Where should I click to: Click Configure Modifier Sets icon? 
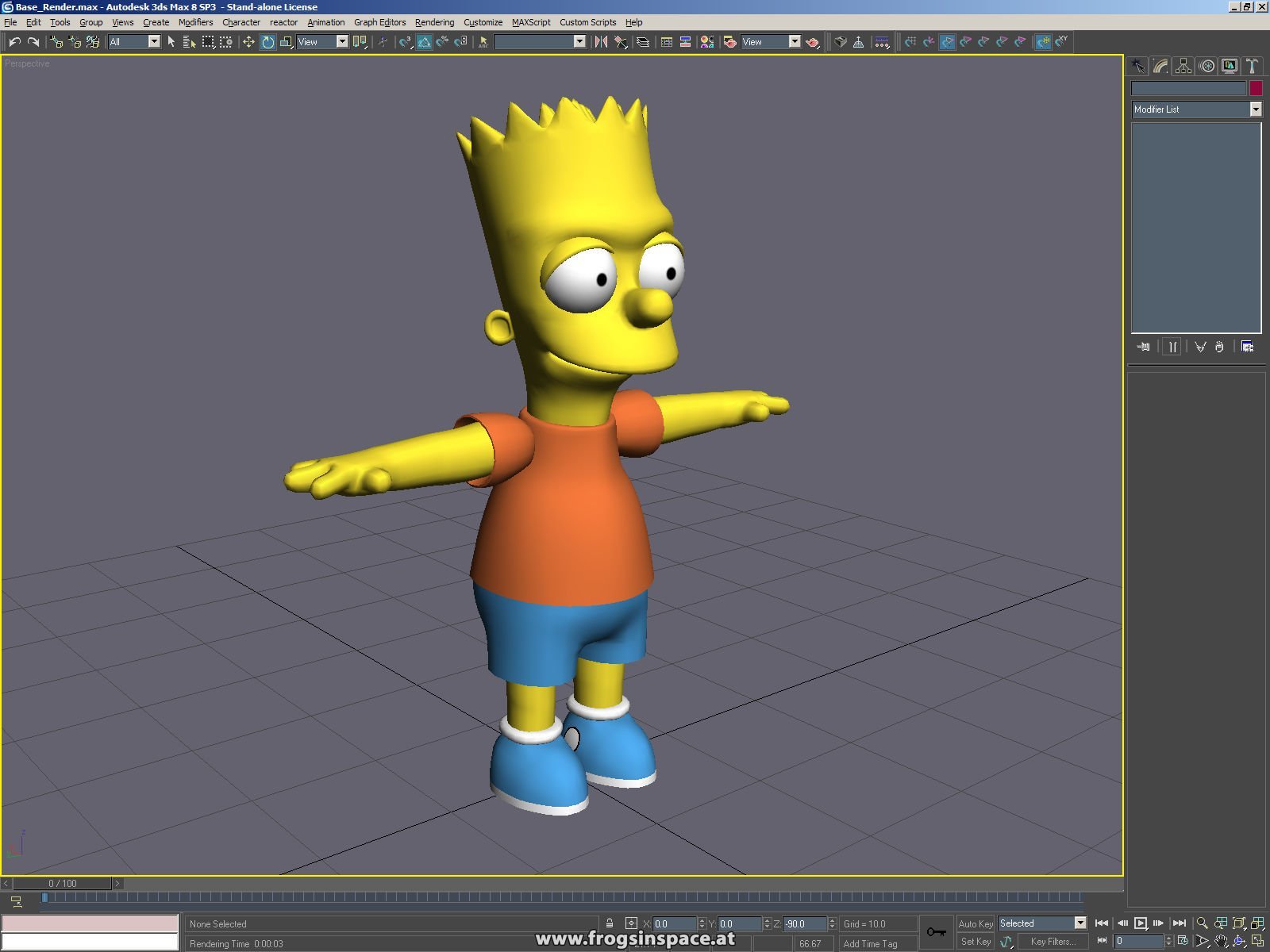(x=1247, y=347)
